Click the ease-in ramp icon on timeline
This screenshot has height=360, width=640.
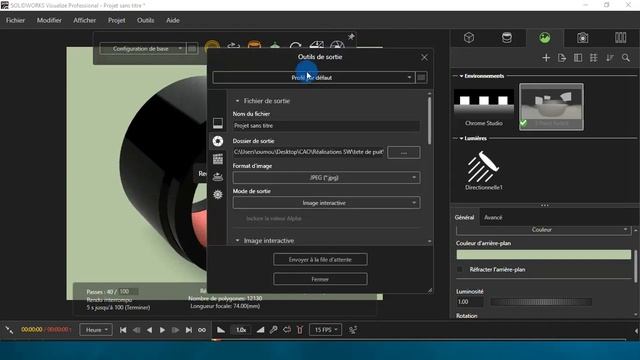coord(221,330)
